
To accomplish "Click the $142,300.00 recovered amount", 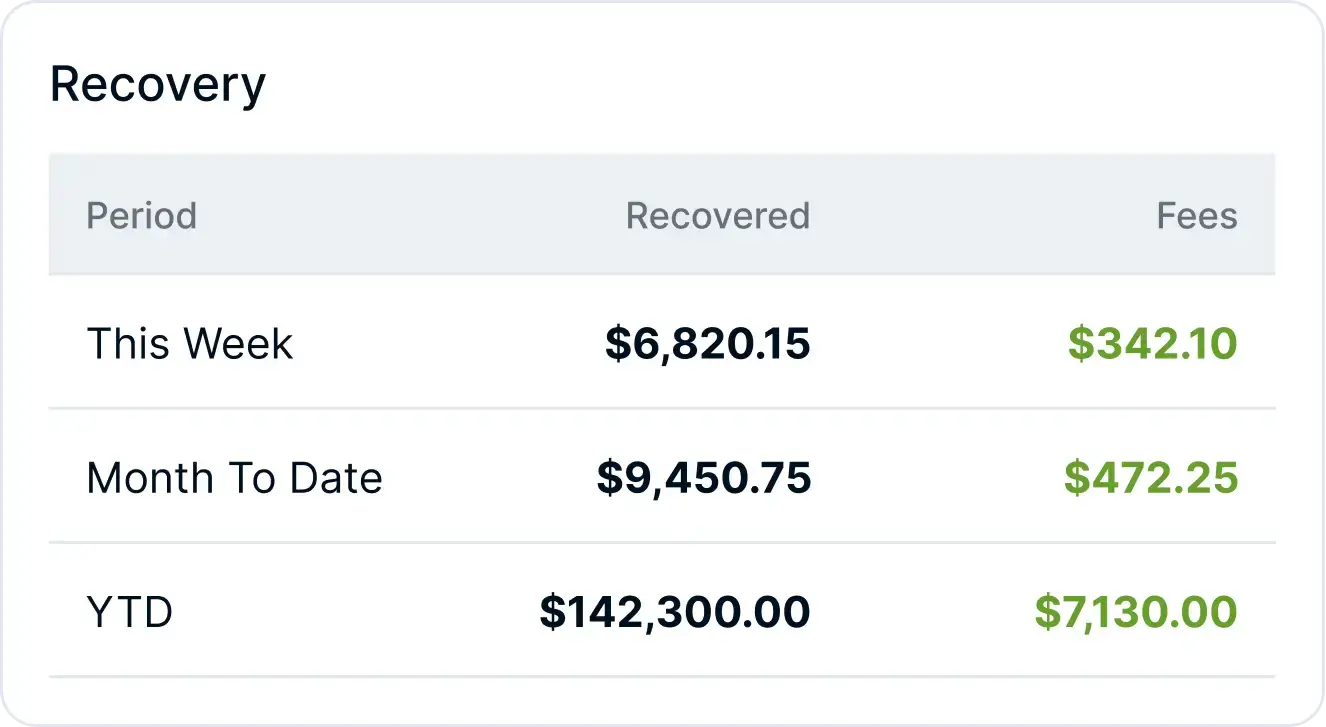I will point(674,612).
